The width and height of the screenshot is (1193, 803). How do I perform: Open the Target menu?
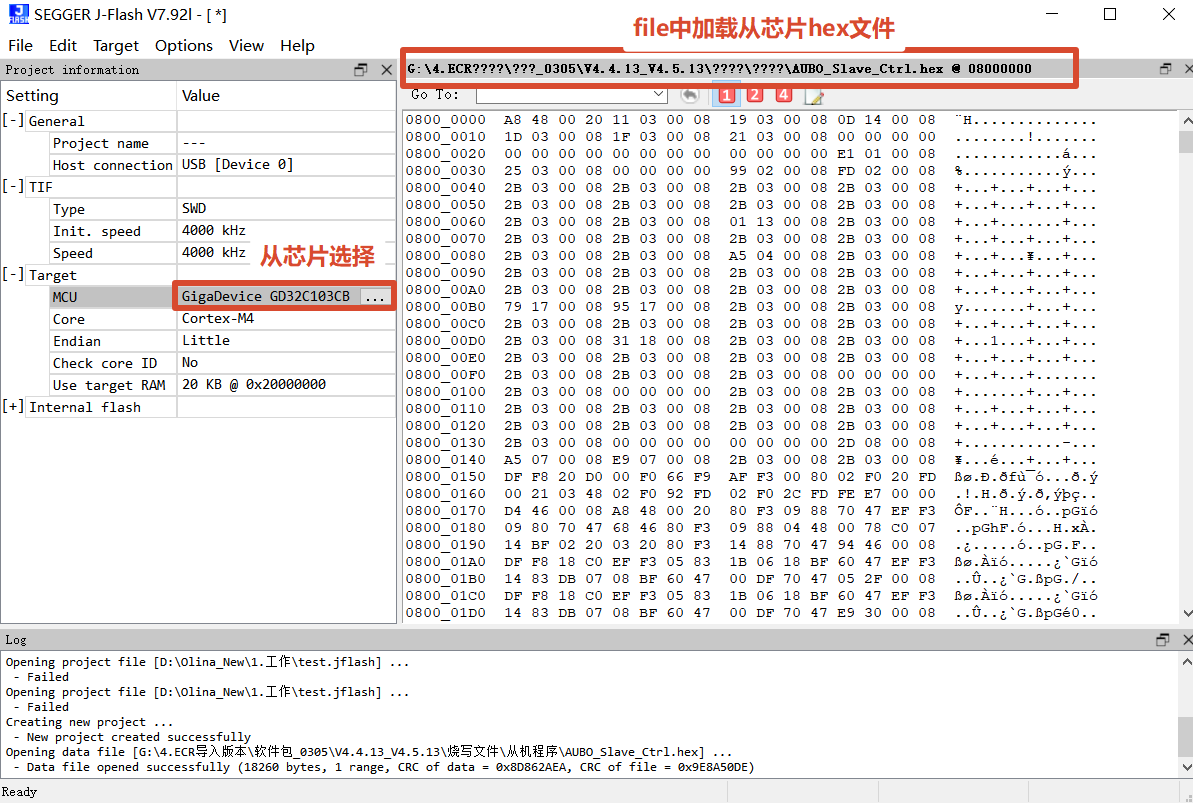[x=116, y=46]
